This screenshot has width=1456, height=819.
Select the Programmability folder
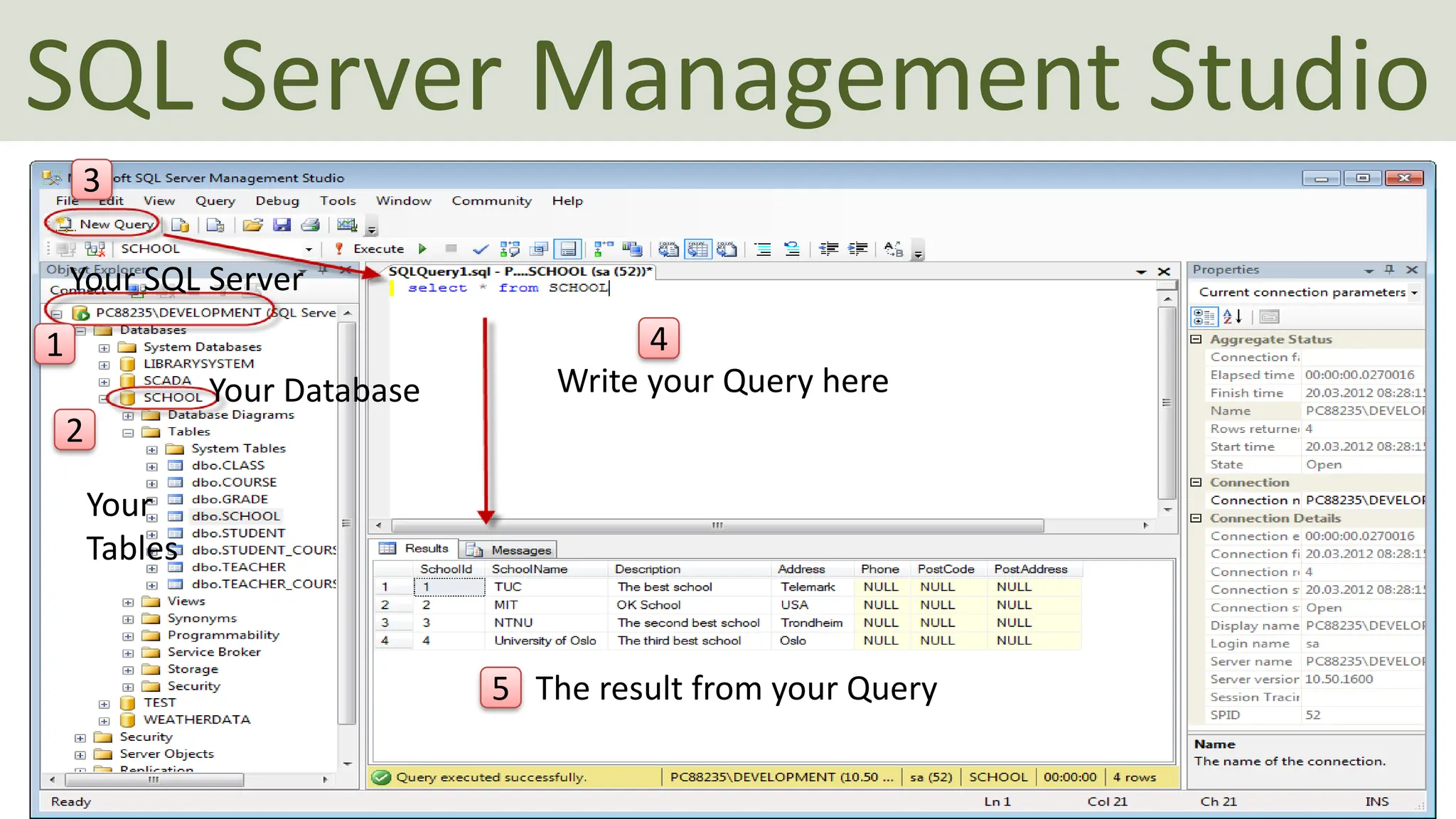point(223,635)
